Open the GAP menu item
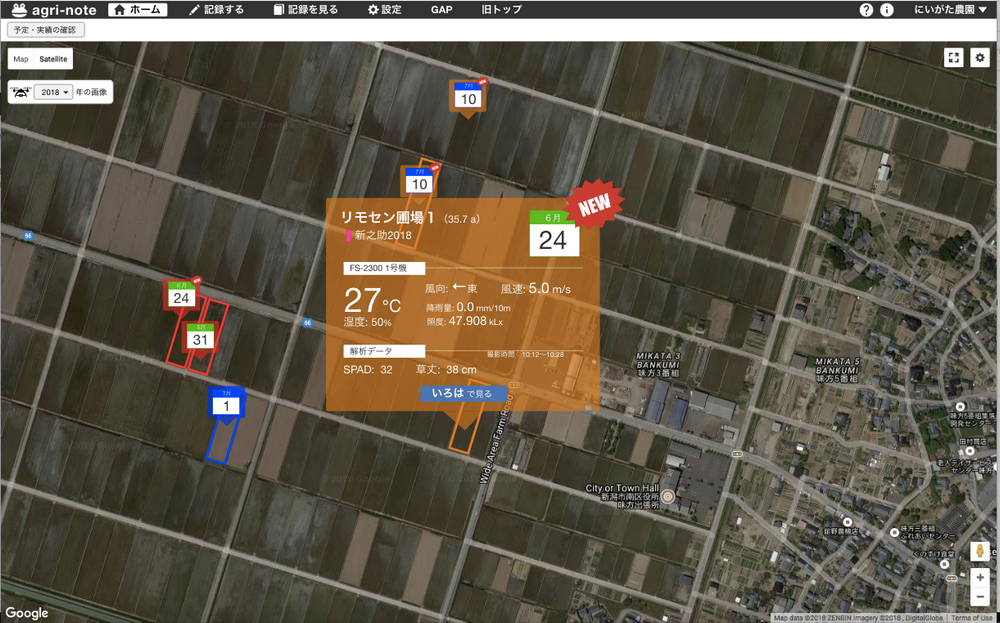This screenshot has height=623, width=1000. click(x=441, y=10)
